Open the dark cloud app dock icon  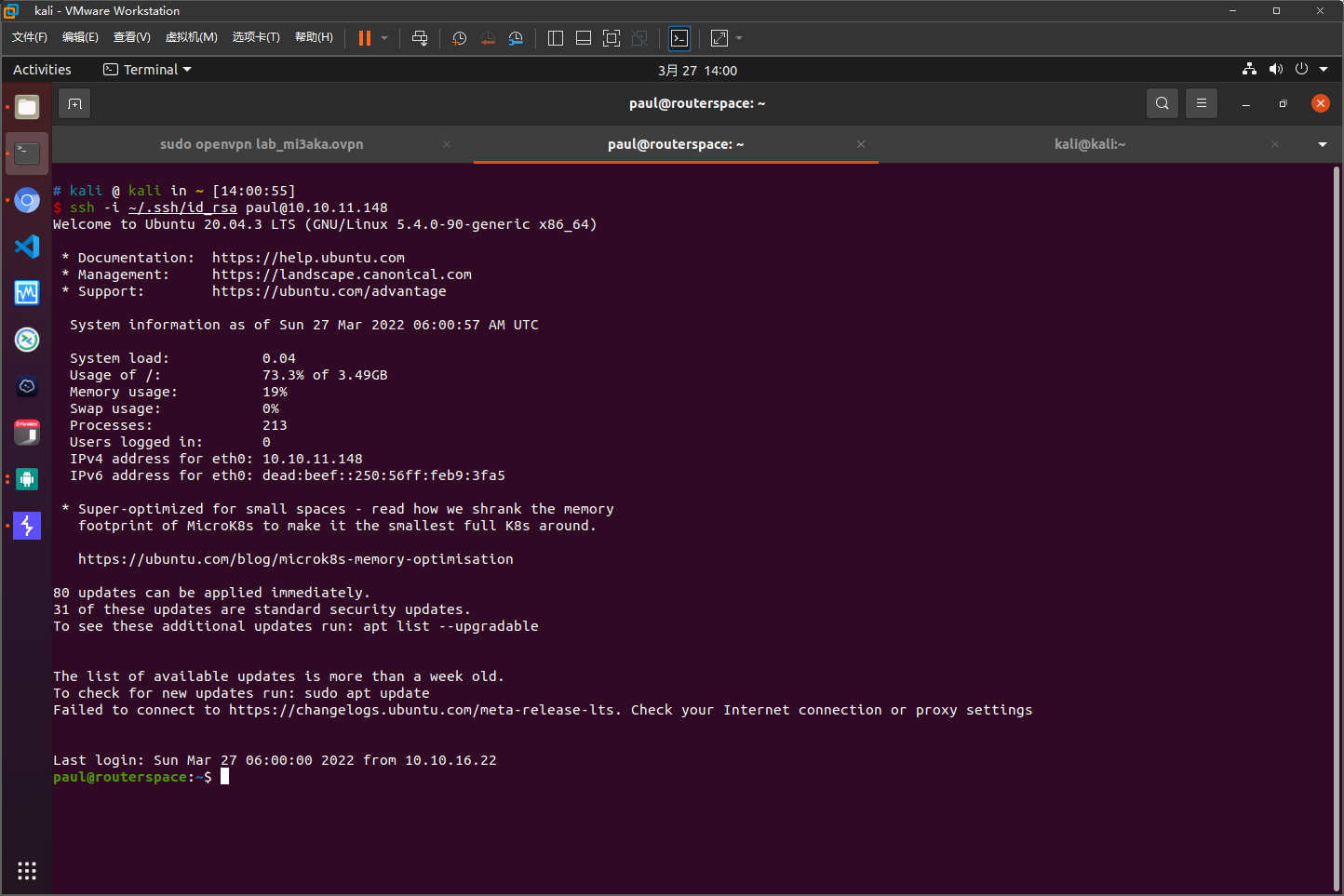pyautogui.click(x=27, y=386)
